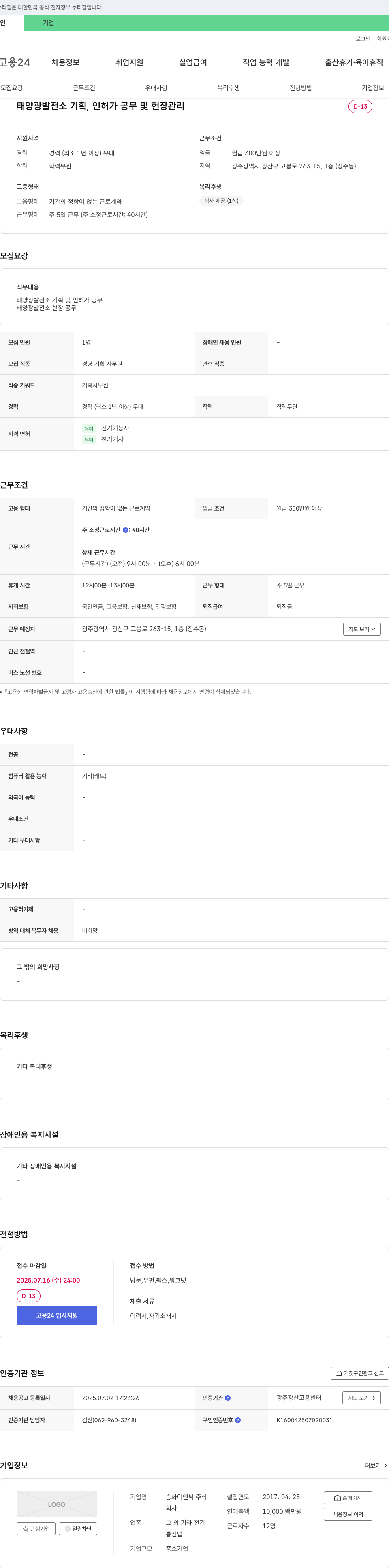Jump to the 근무조건 section tab
Screen dimensions: 389x1568
[x=84, y=88]
